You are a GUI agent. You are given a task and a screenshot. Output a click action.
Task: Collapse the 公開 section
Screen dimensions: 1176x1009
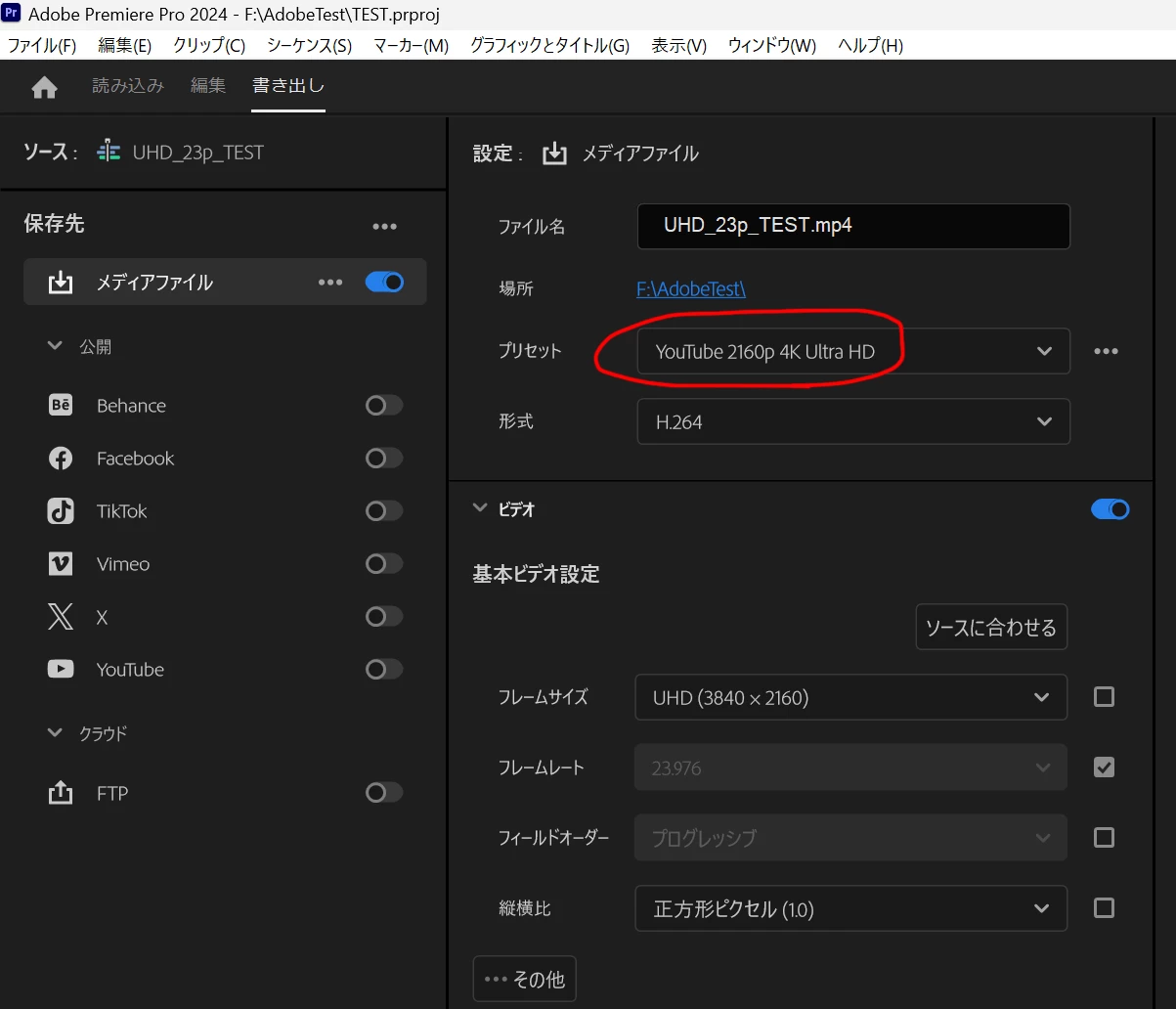point(55,346)
